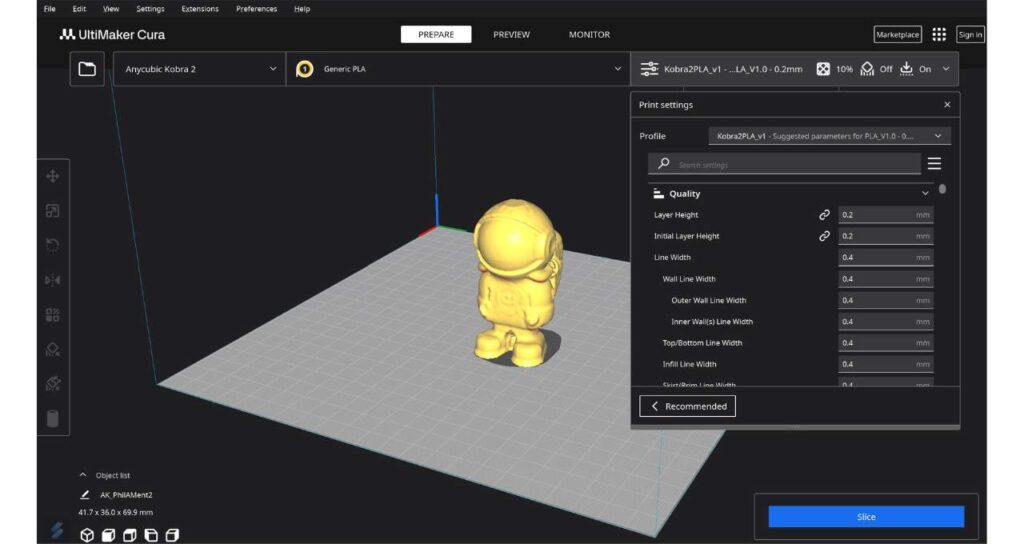Click the Infill Line Width value field
Screen dimensions: 1024x544
[886, 364]
